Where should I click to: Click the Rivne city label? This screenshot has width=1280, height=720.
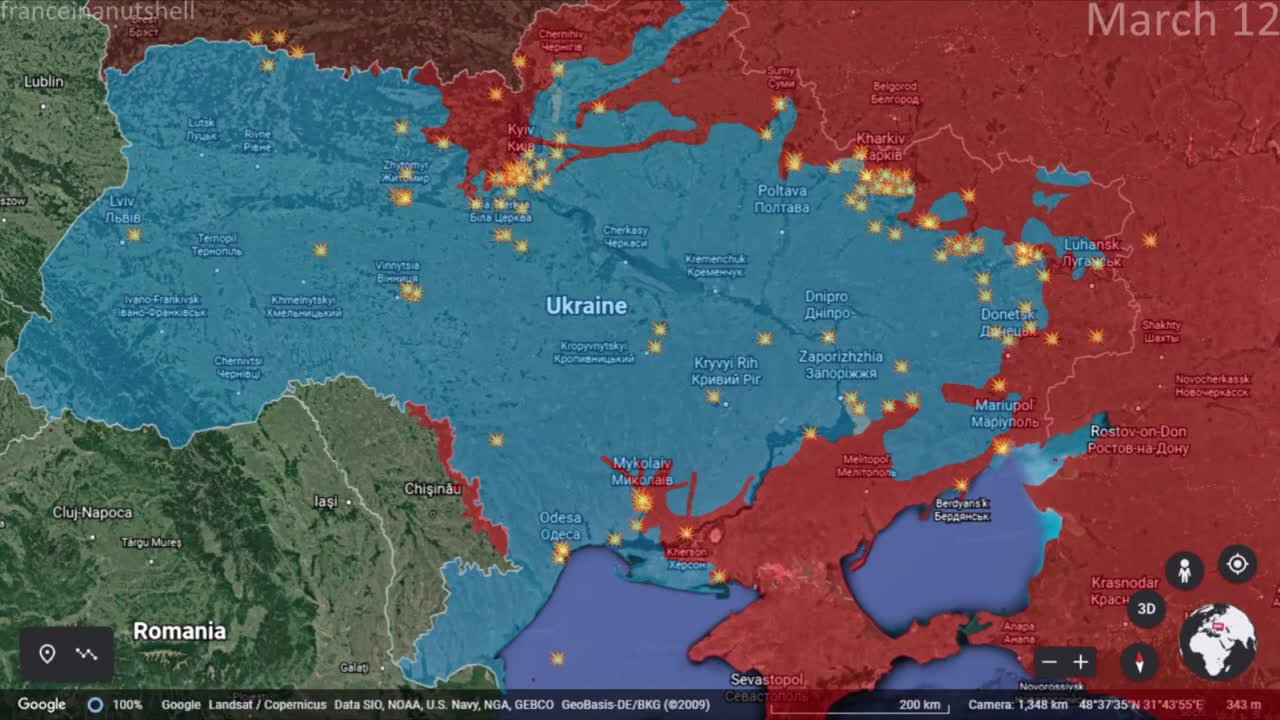[x=257, y=140]
